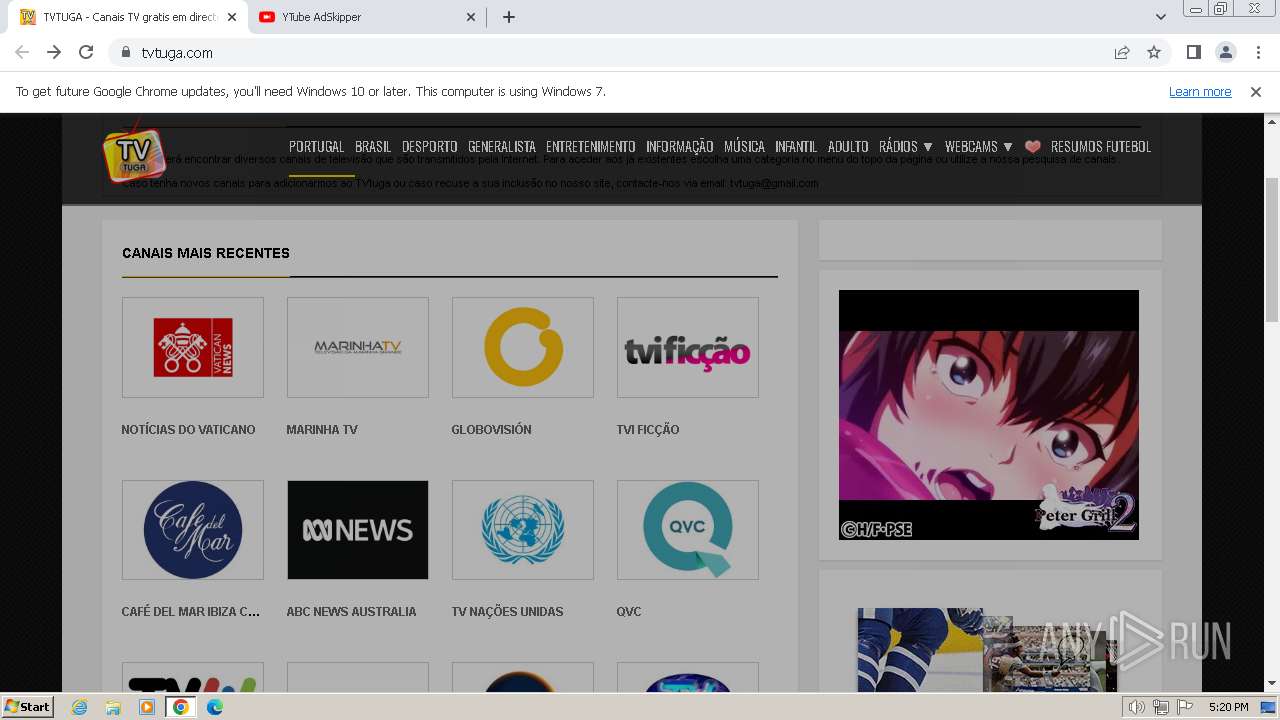
Task: Open the share page icon in address bar
Action: [x=1122, y=52]
